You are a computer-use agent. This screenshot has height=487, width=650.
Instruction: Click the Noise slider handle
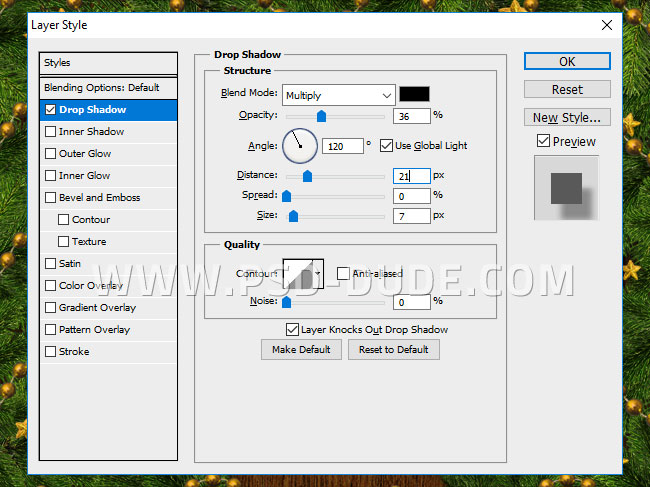[x=286, y=302]
